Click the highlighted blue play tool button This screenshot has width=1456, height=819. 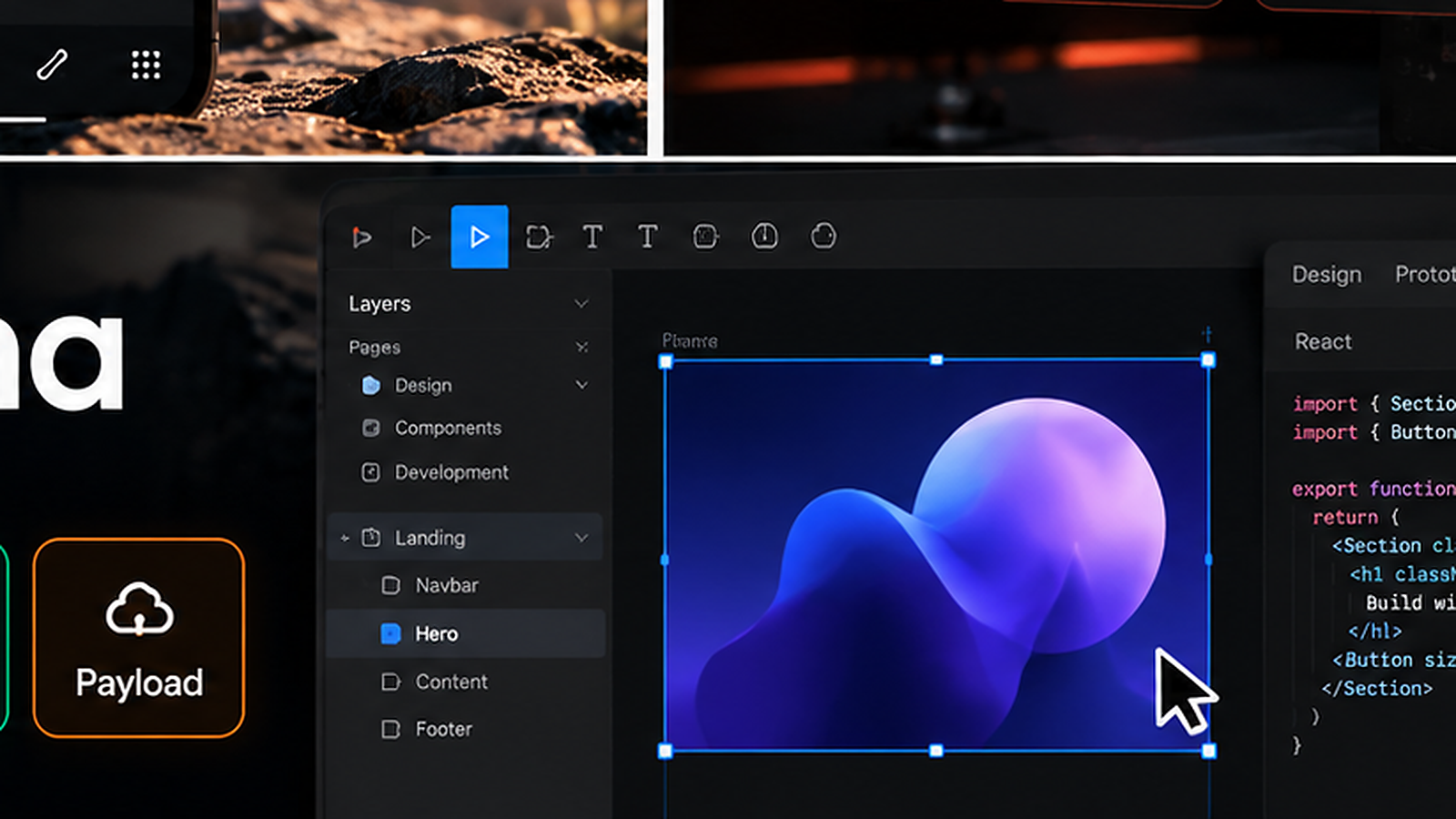pyautogui.click(x=480, y=237)
